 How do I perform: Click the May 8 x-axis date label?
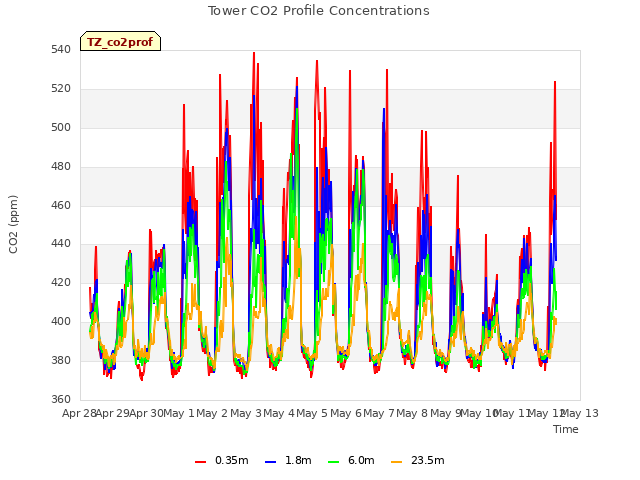(x=412, y=413)
